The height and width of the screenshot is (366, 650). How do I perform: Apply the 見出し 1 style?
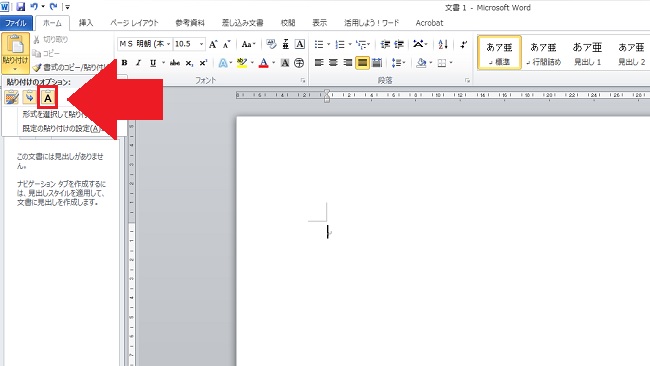pos(587,53)
